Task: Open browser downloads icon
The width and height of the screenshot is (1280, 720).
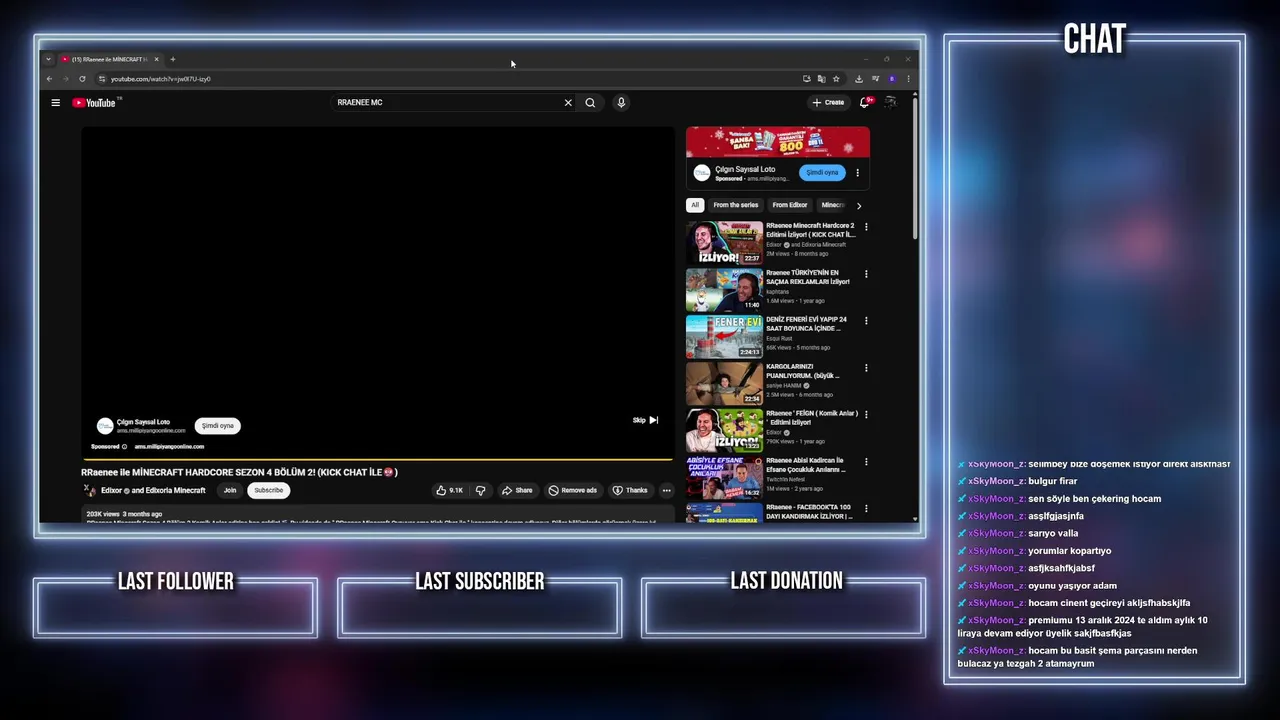Action: pos(858,79)
